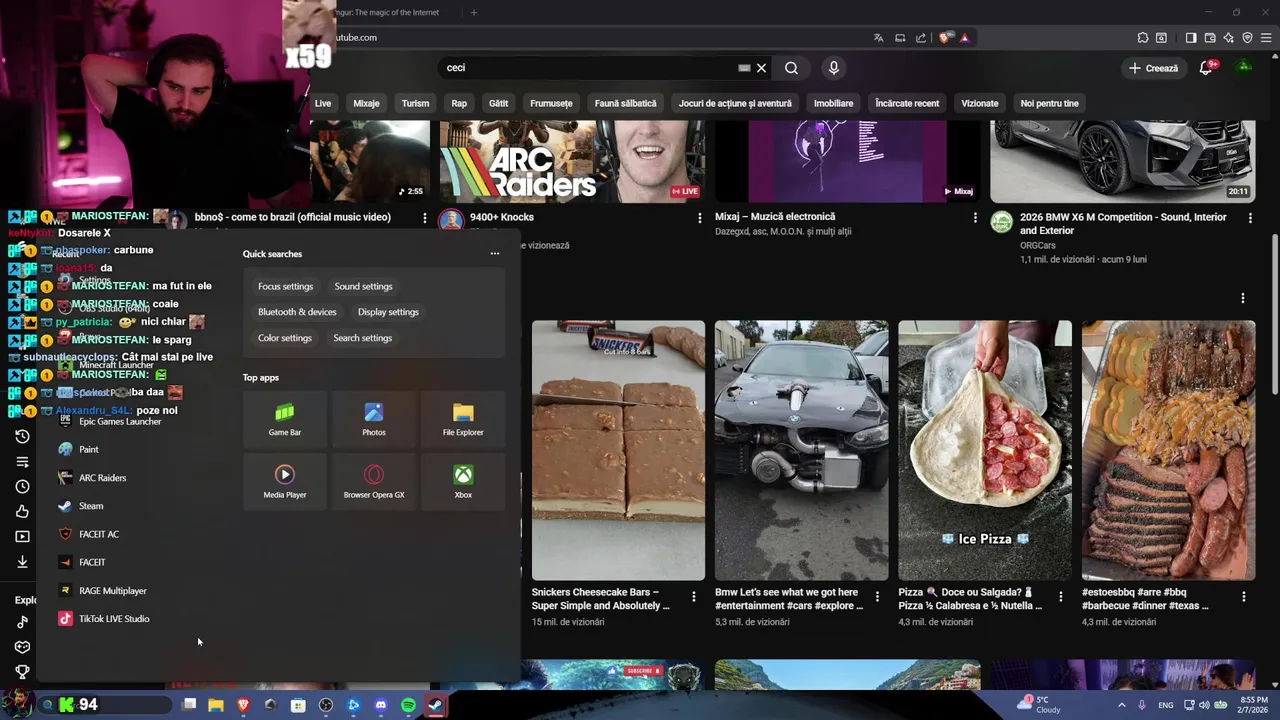
Task: Click the share page icon in address bar
Action: (x=921, y=38)
